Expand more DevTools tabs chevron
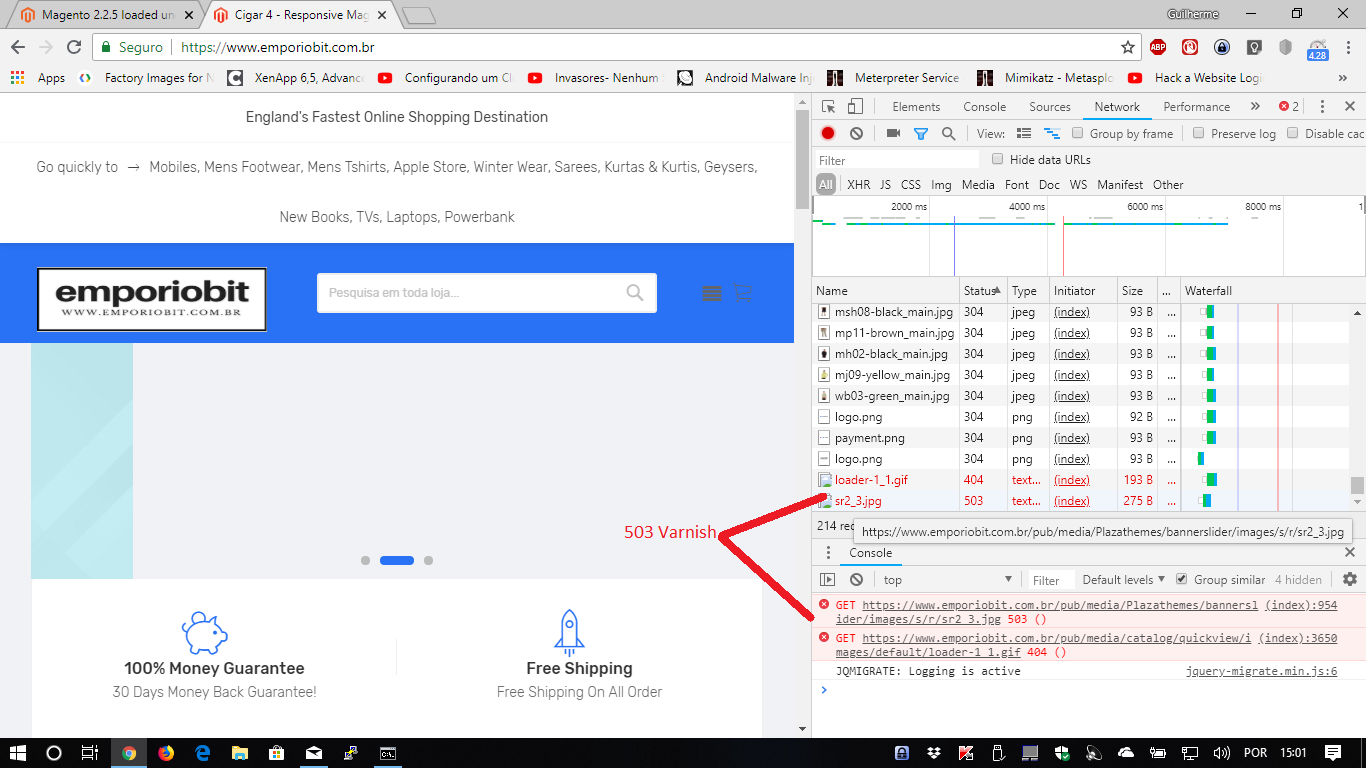 pyautogui.click(x=1255, y=107)
